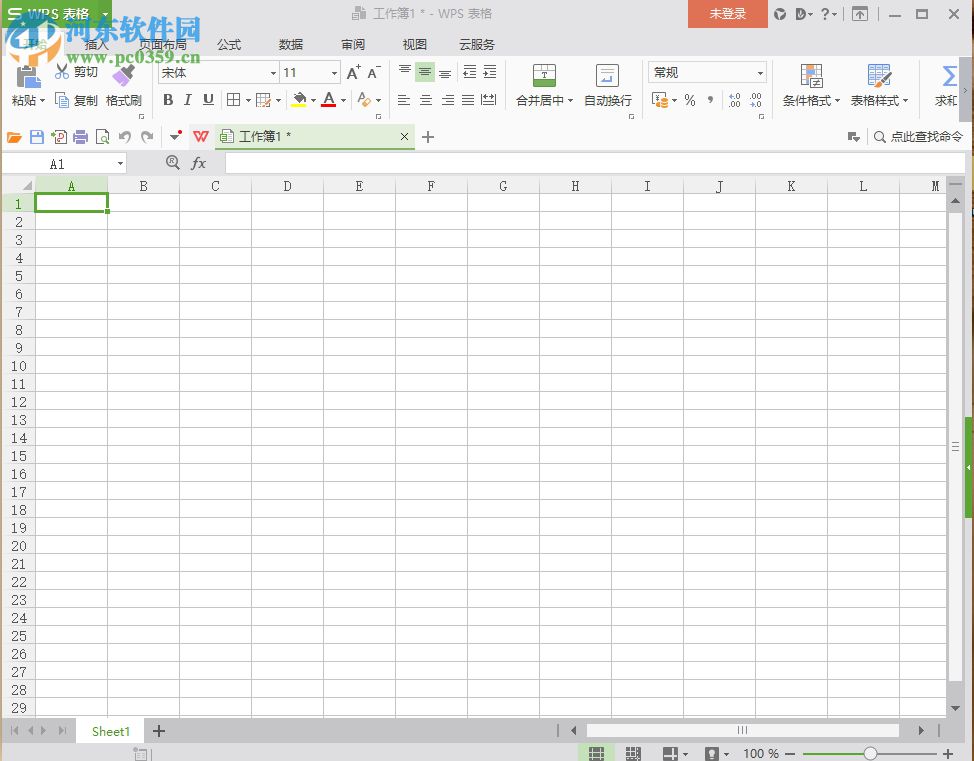Add a new sheet with plus button
Screen dimensions: 974x761
(x=159, y=731)
